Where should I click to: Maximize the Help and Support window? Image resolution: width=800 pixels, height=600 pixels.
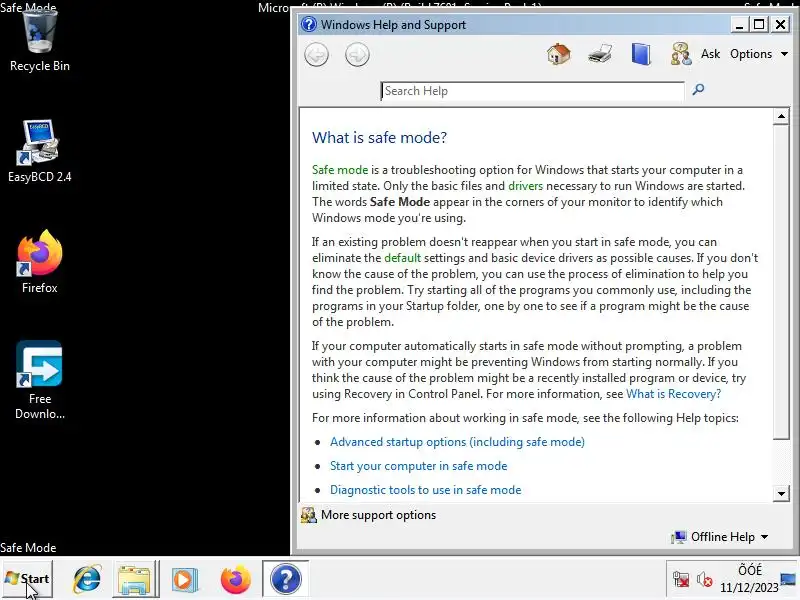click(759, 24)
